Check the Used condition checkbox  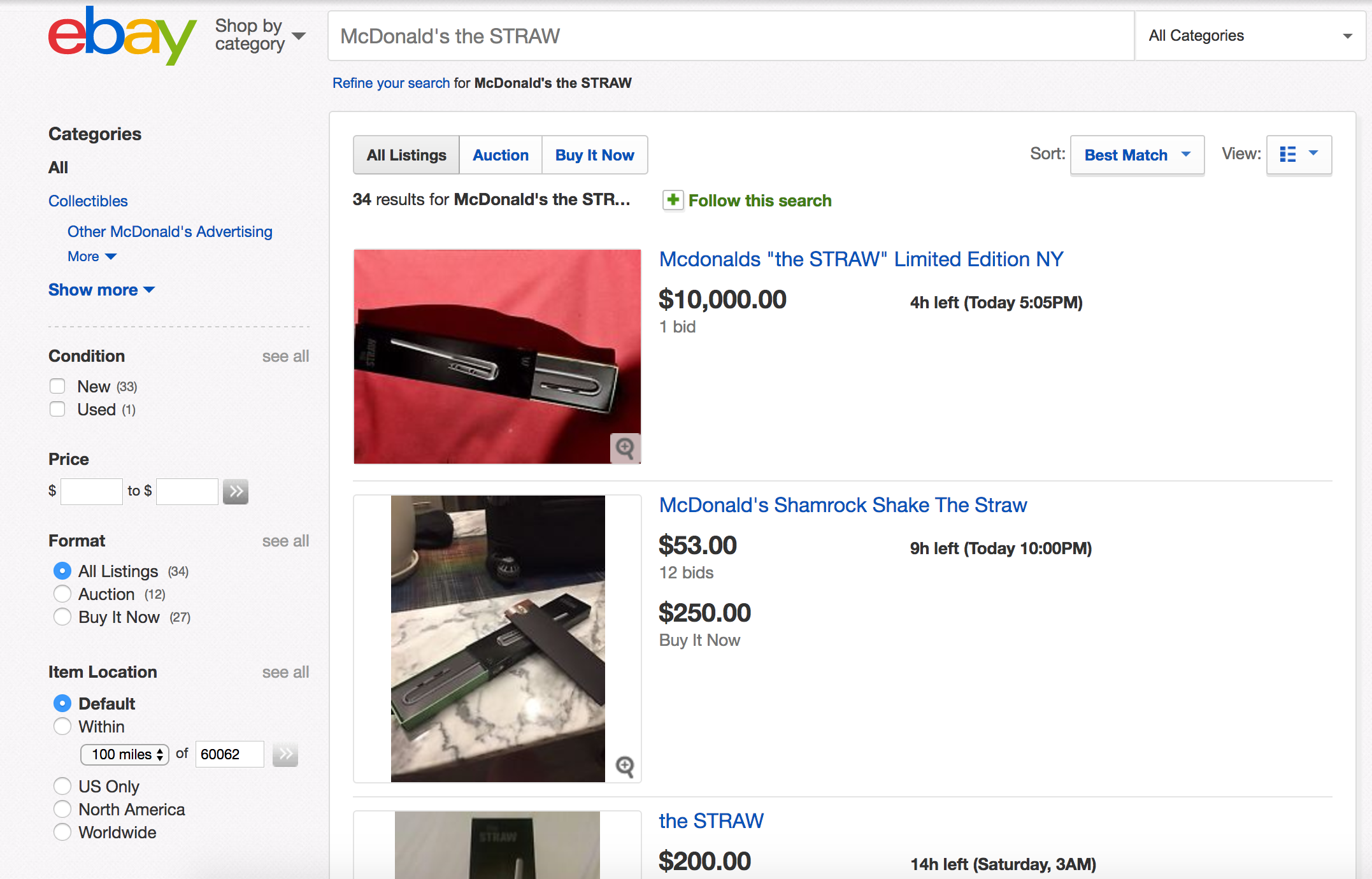(x=57, y=409)
